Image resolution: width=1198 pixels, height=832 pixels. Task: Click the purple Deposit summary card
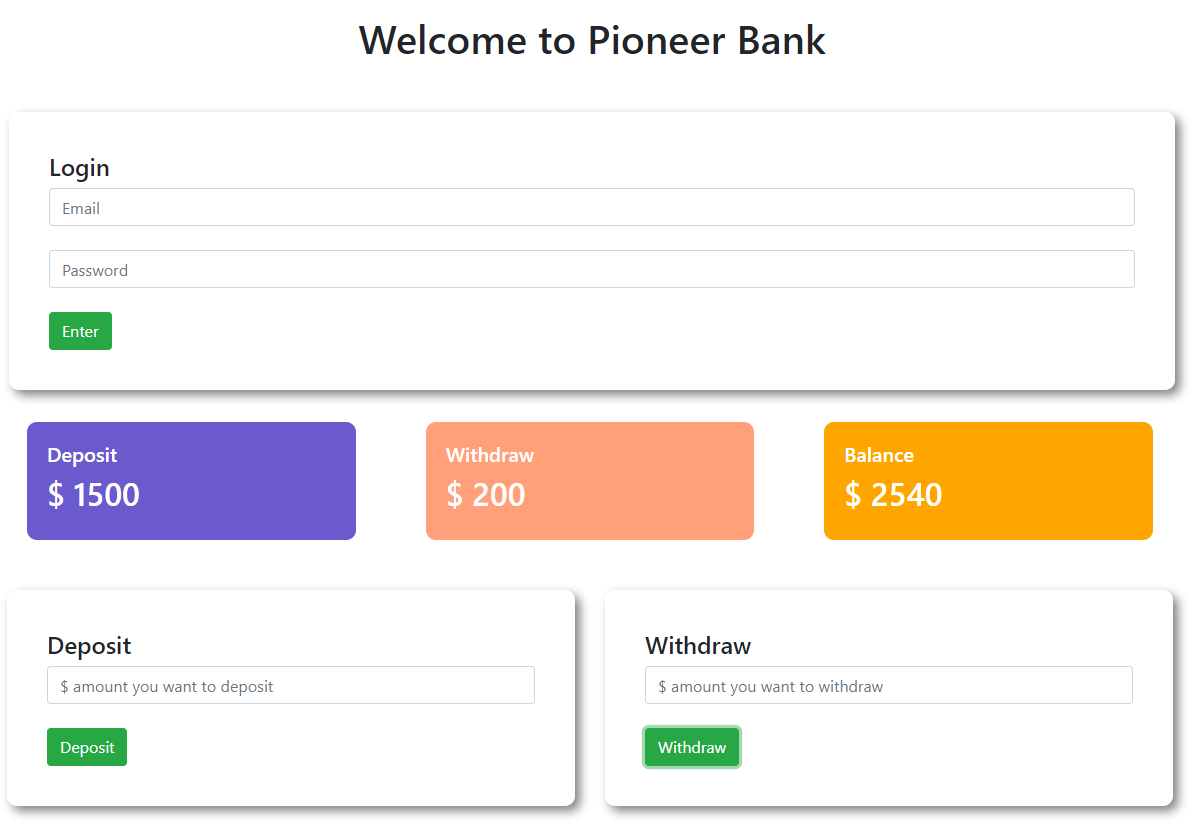[x=191, y=481]
